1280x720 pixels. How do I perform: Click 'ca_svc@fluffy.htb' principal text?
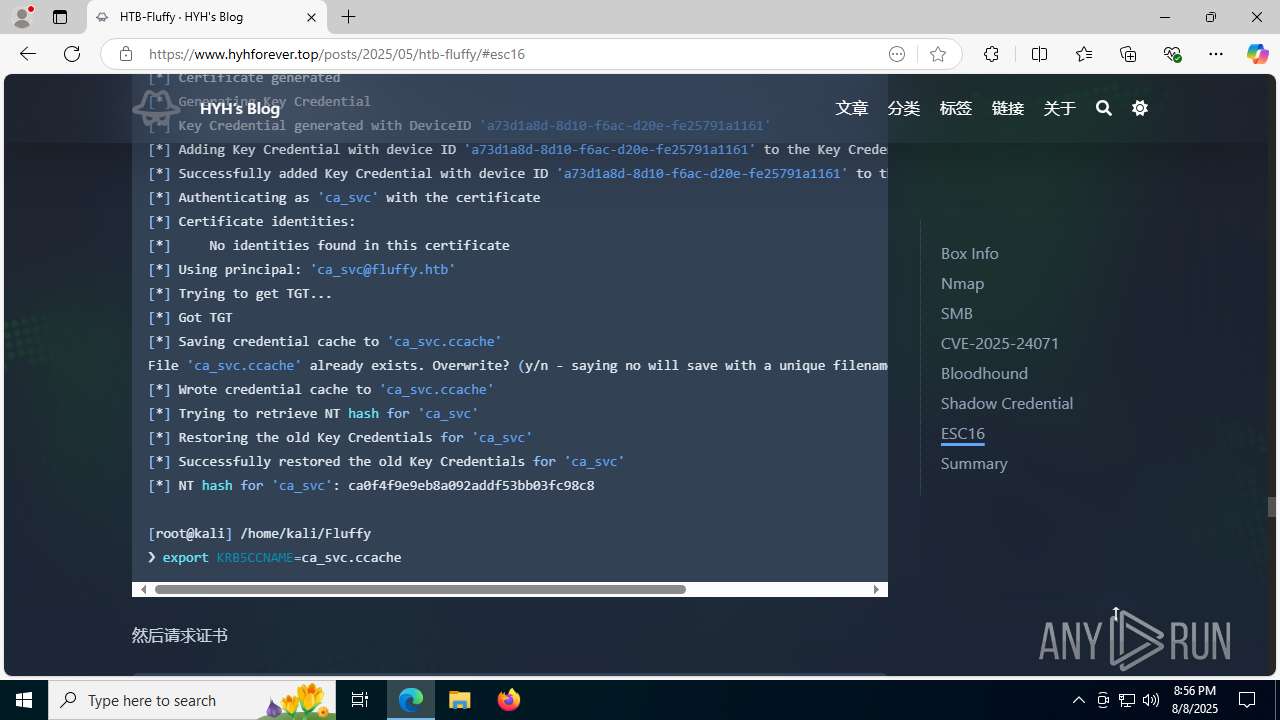point(383,269)
